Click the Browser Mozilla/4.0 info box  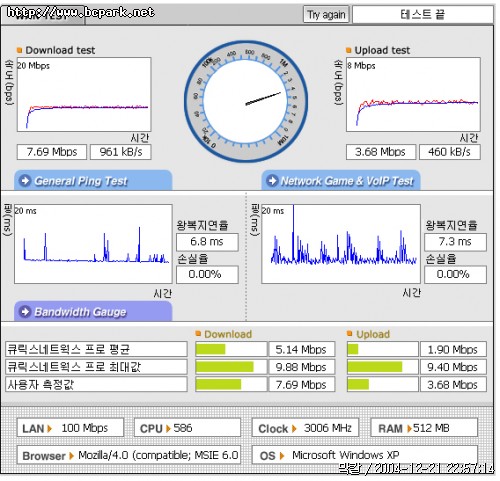(x=129, y=455)
